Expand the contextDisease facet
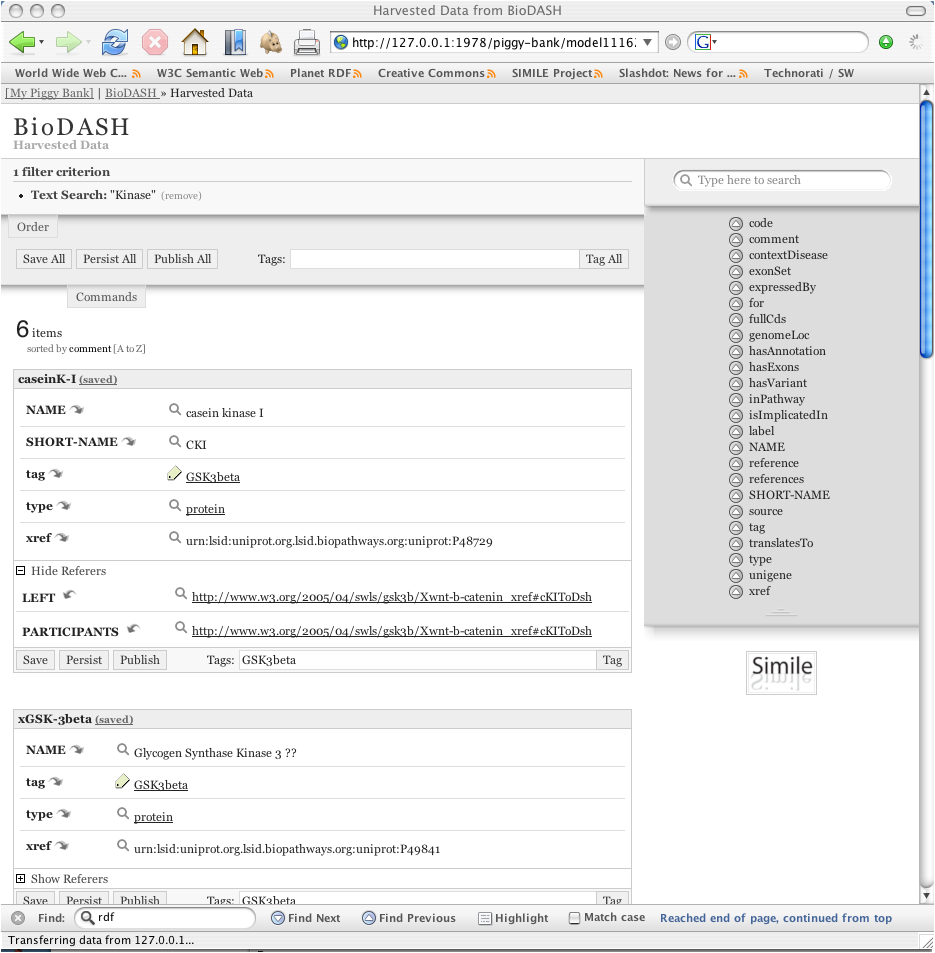This screenshot has height=953, width=935. point(735,255)
